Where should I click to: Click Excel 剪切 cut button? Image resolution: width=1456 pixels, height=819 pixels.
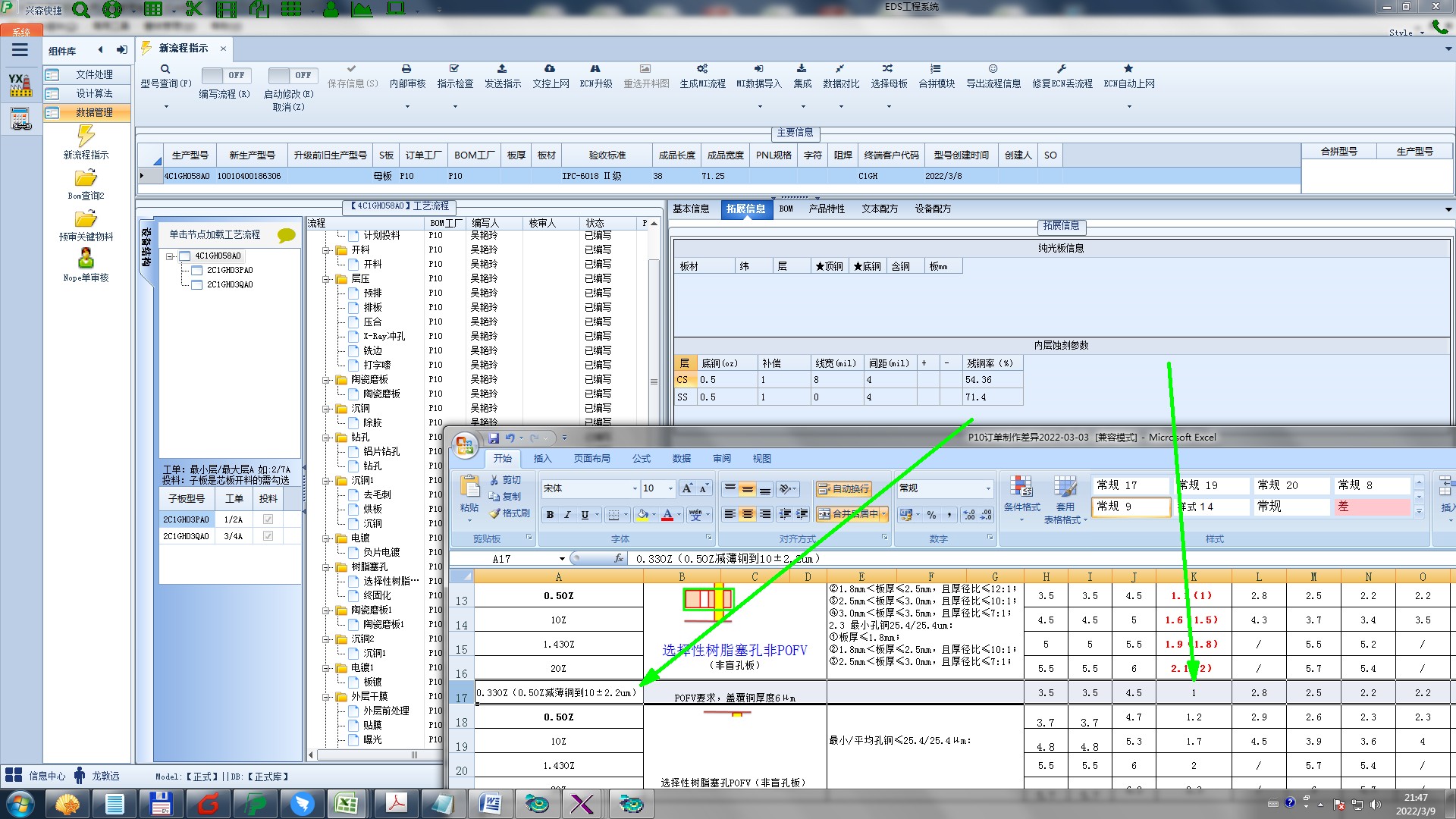click(x=506, y=480)
